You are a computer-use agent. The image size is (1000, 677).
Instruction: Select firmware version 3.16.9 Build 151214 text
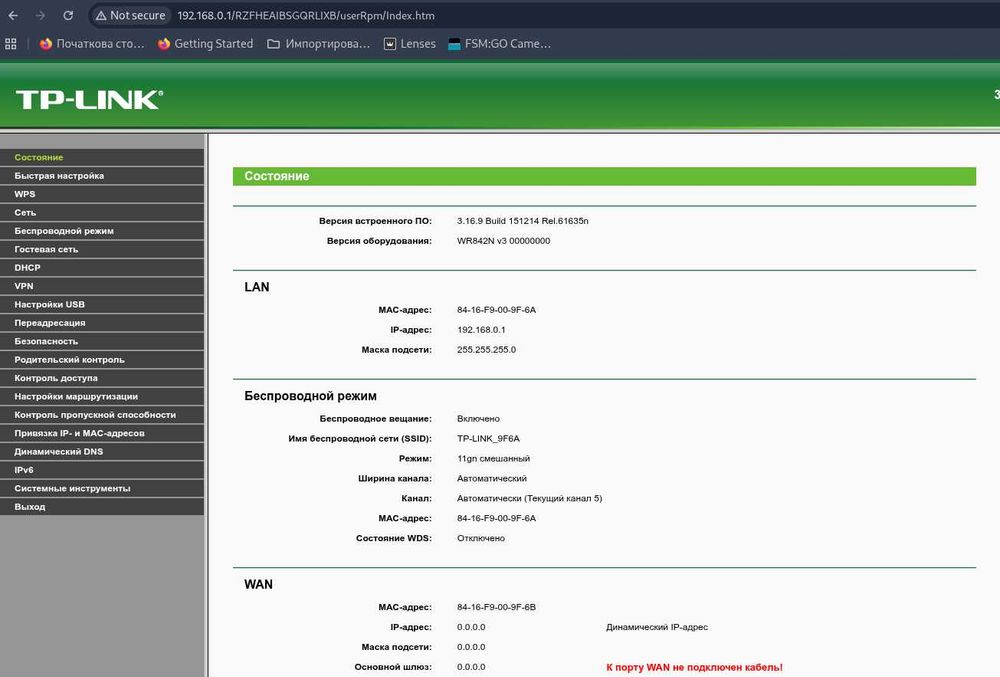coord(522,221)
